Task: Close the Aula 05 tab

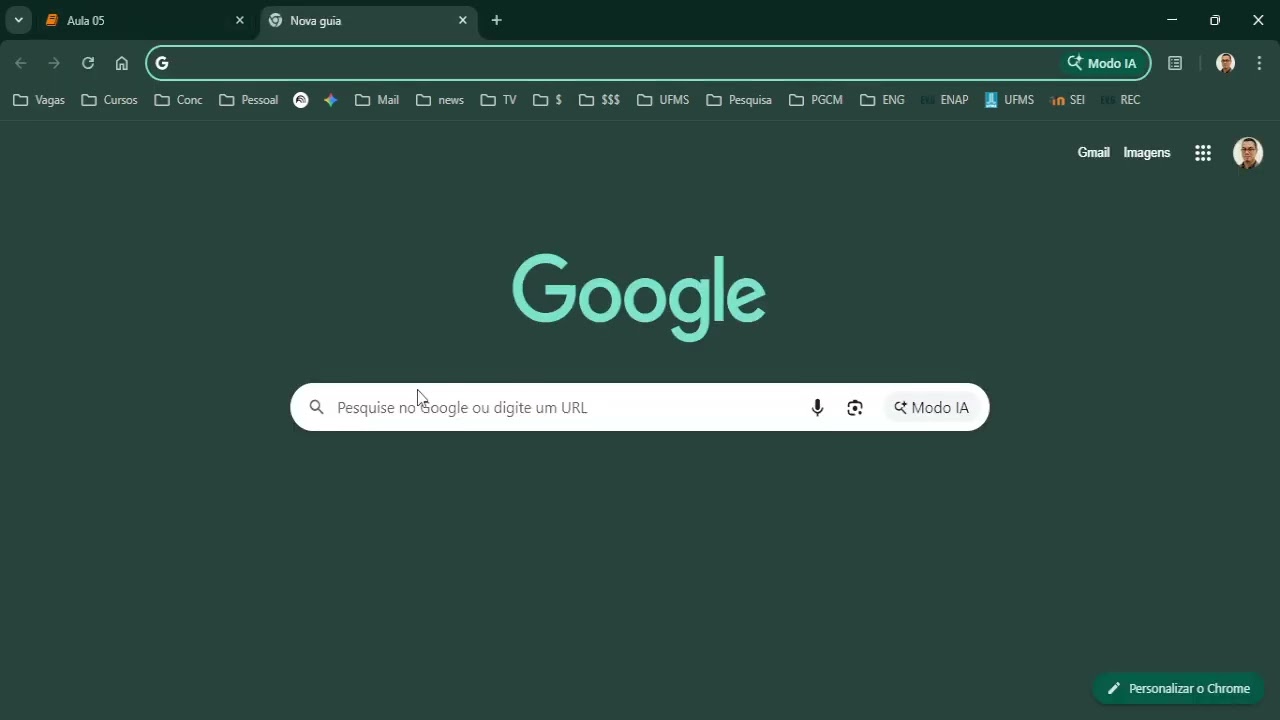Action: pos(240,20)
